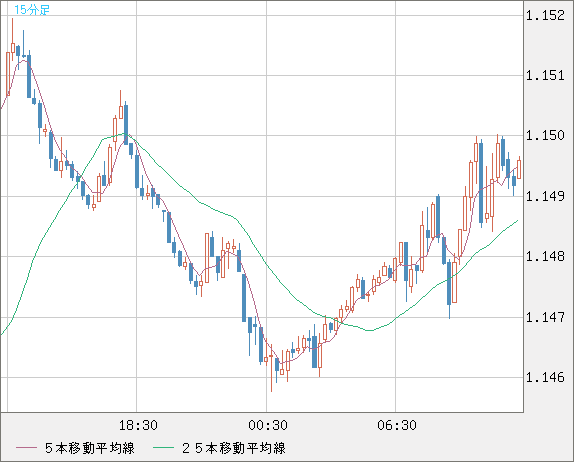
Task: Click the 15分足 timeframe label
Action: pyautogui.click(x=31, y=10)
